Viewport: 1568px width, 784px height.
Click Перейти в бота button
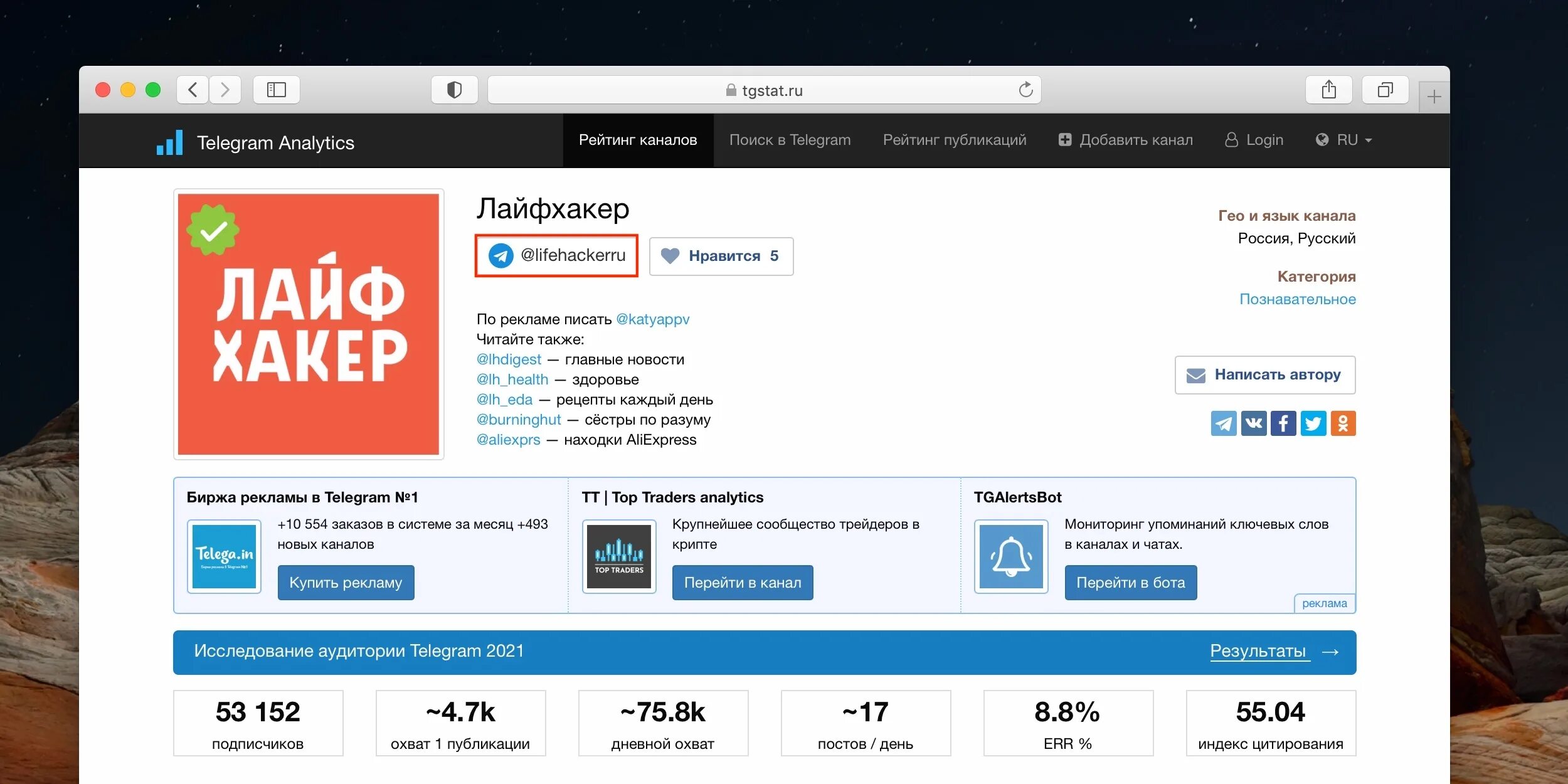[1131, 583]
